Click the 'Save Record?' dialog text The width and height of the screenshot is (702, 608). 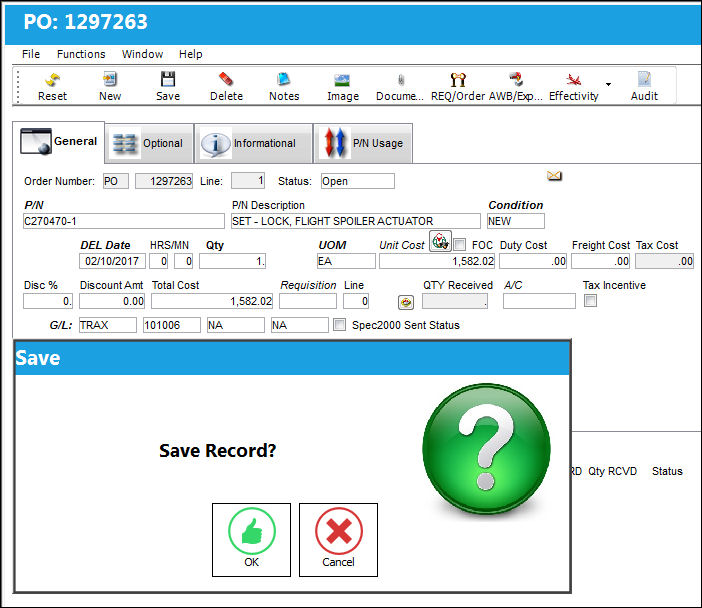218,450
